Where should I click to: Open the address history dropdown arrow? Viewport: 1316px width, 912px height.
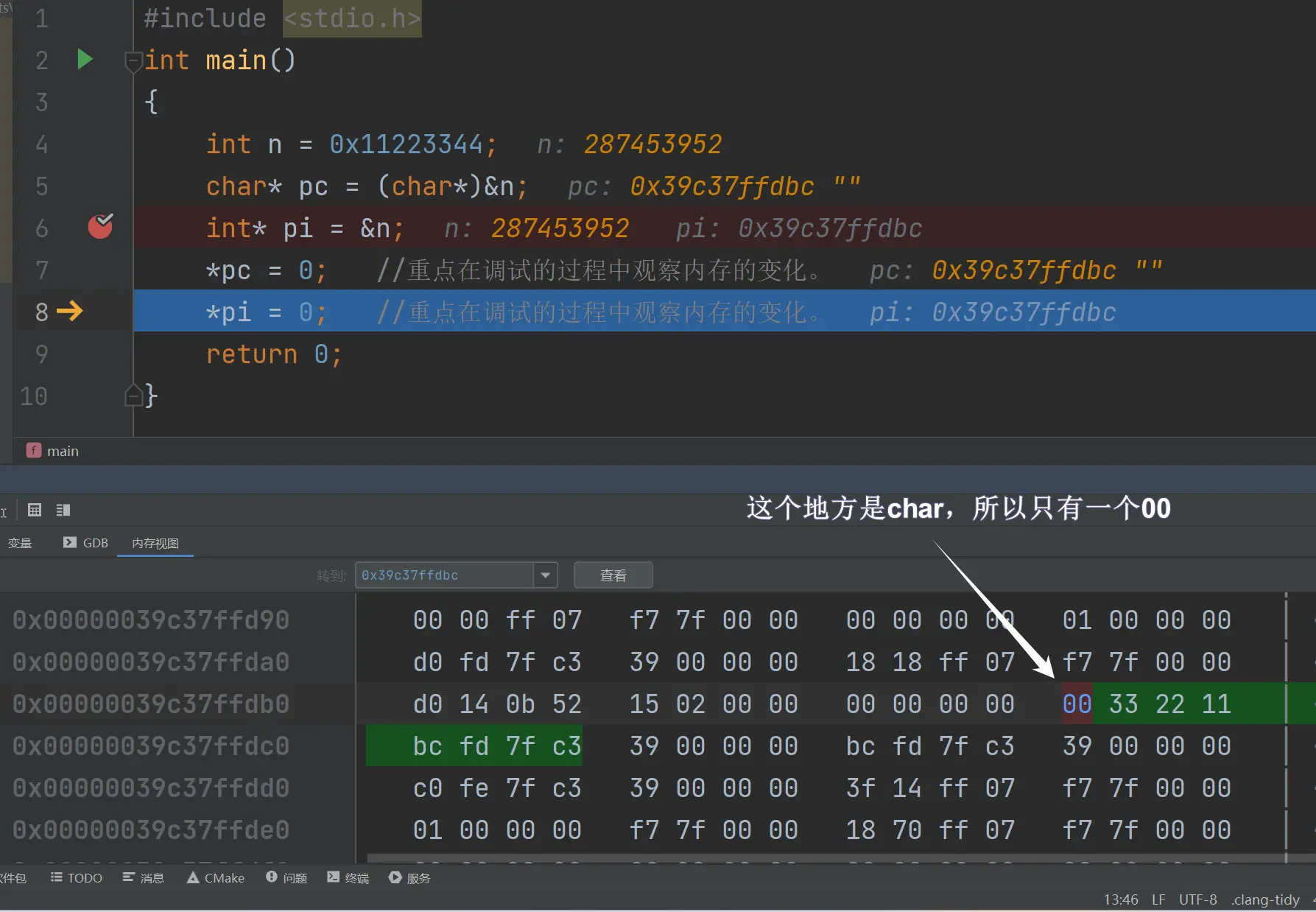coord(545,575)
